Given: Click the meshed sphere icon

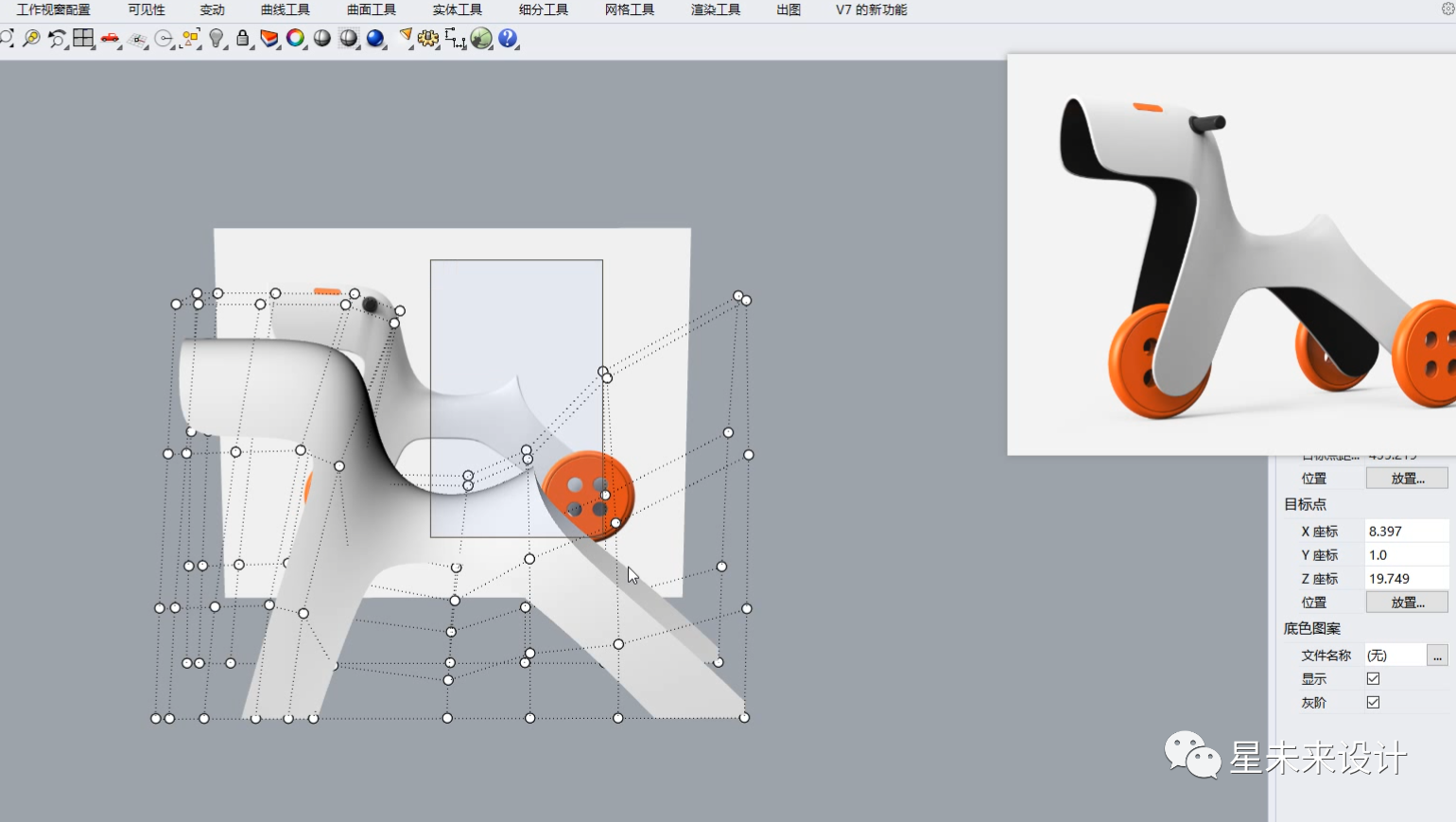Looking at the screenshot, I should coord(349,39).
